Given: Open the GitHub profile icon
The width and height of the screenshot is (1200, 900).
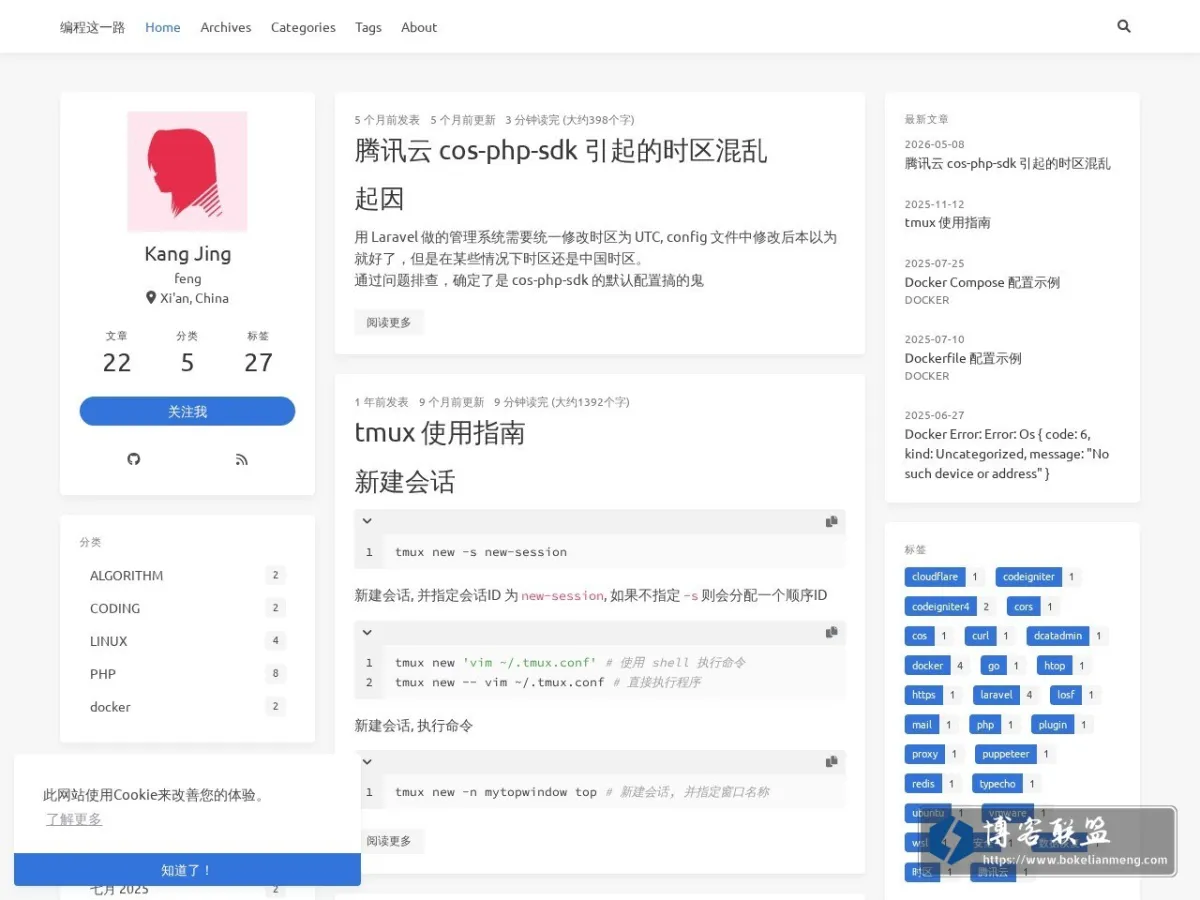Looking at the screenshot, I should 134,459.
